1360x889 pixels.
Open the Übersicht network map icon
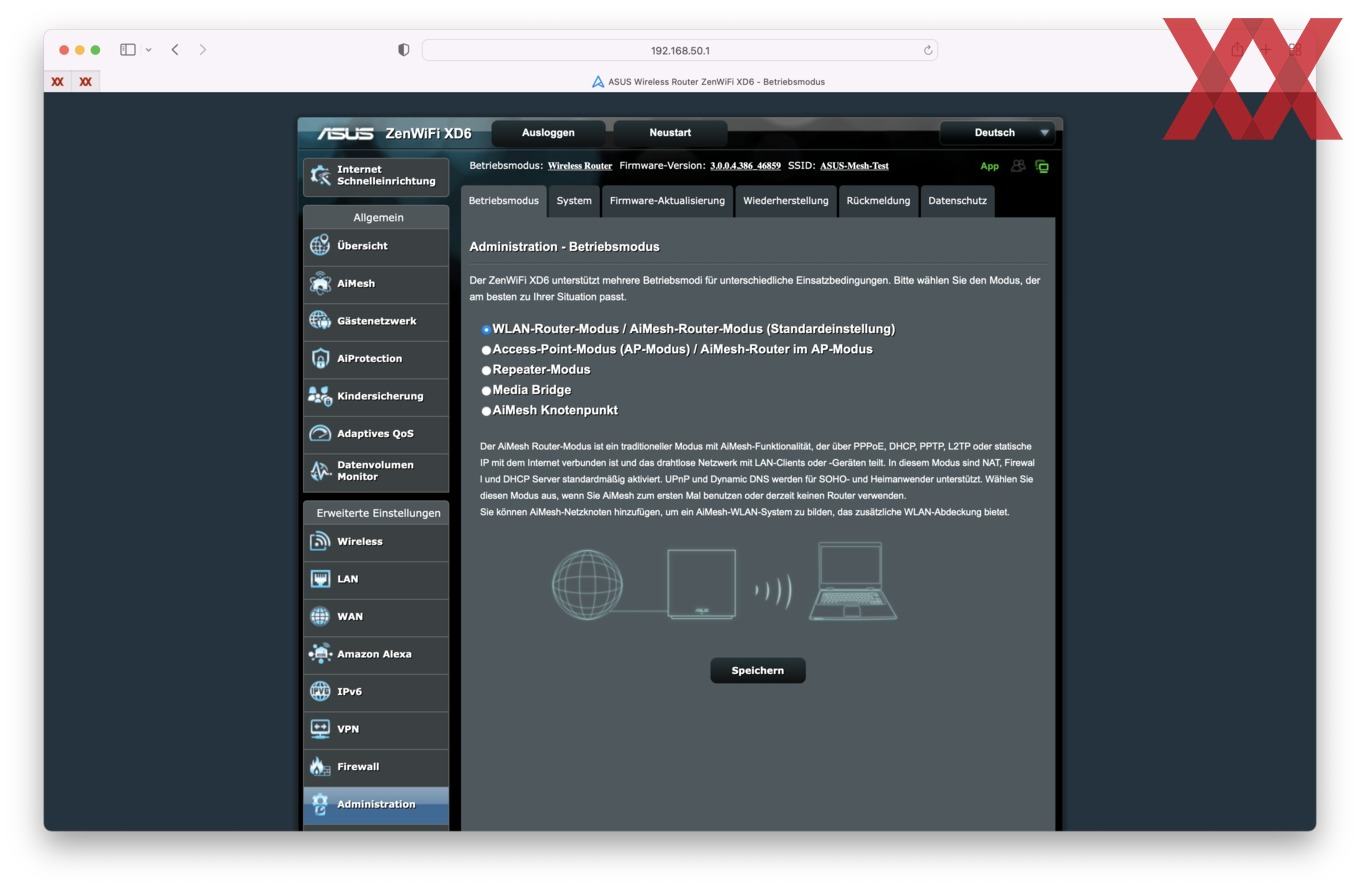coord(320,245)
